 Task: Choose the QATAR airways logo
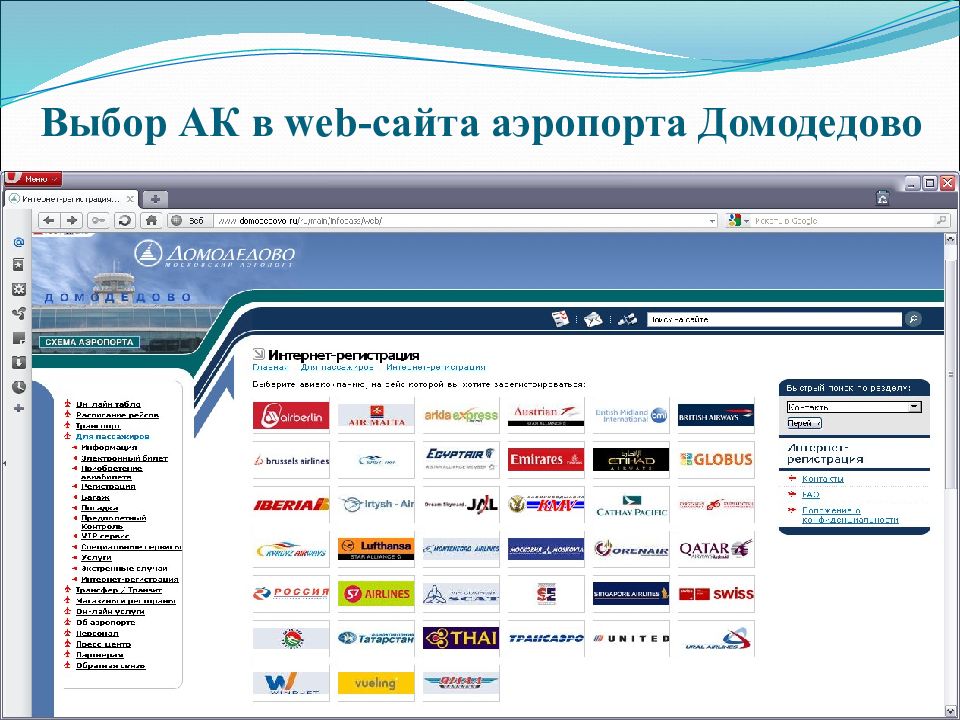tap(716, 549)
